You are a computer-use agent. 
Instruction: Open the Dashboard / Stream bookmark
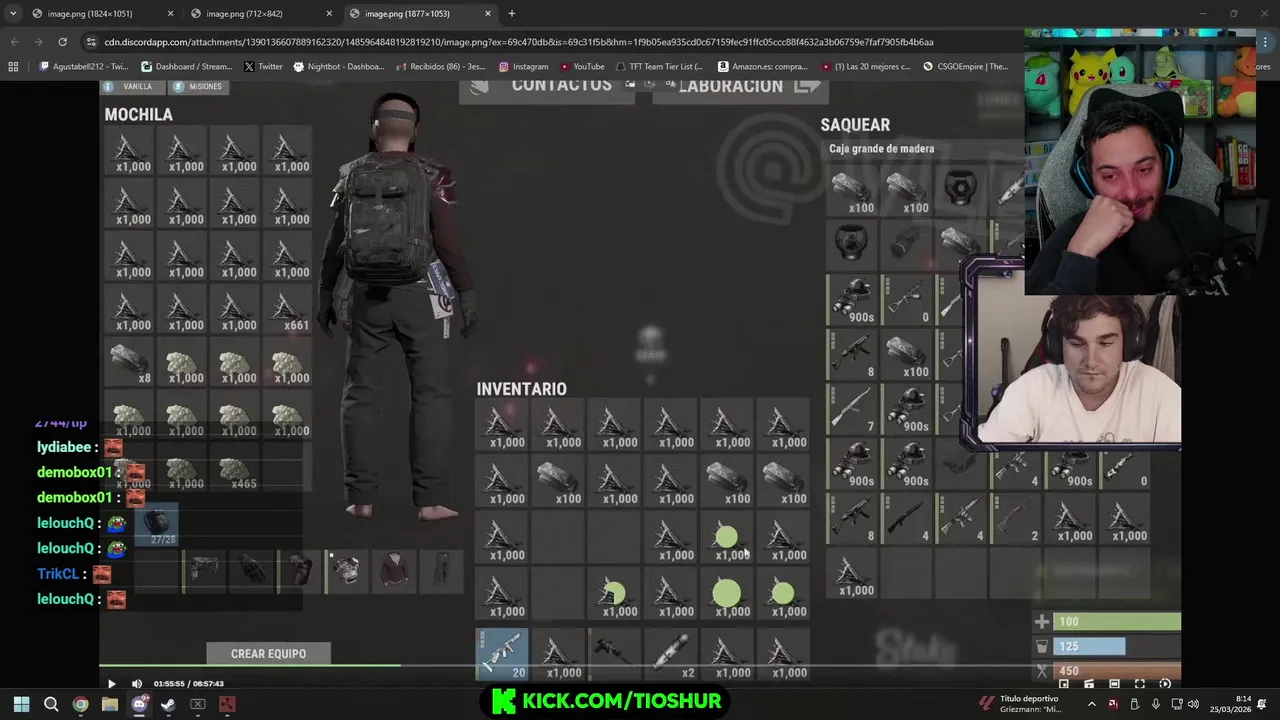(x=186, y=67)
